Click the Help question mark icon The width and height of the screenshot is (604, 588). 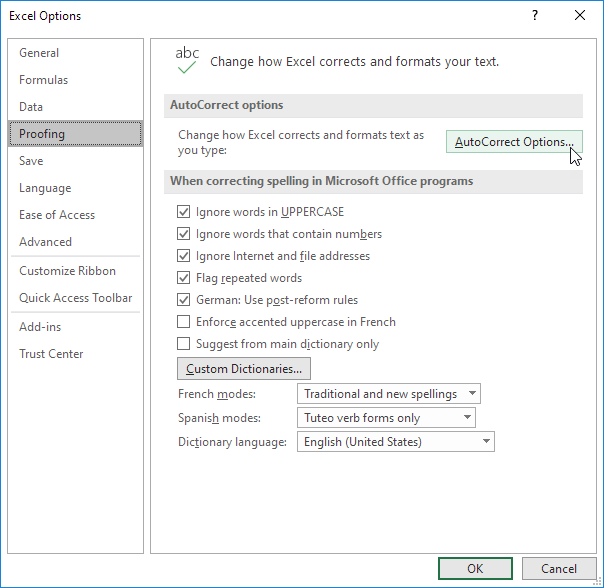point(535,15)
